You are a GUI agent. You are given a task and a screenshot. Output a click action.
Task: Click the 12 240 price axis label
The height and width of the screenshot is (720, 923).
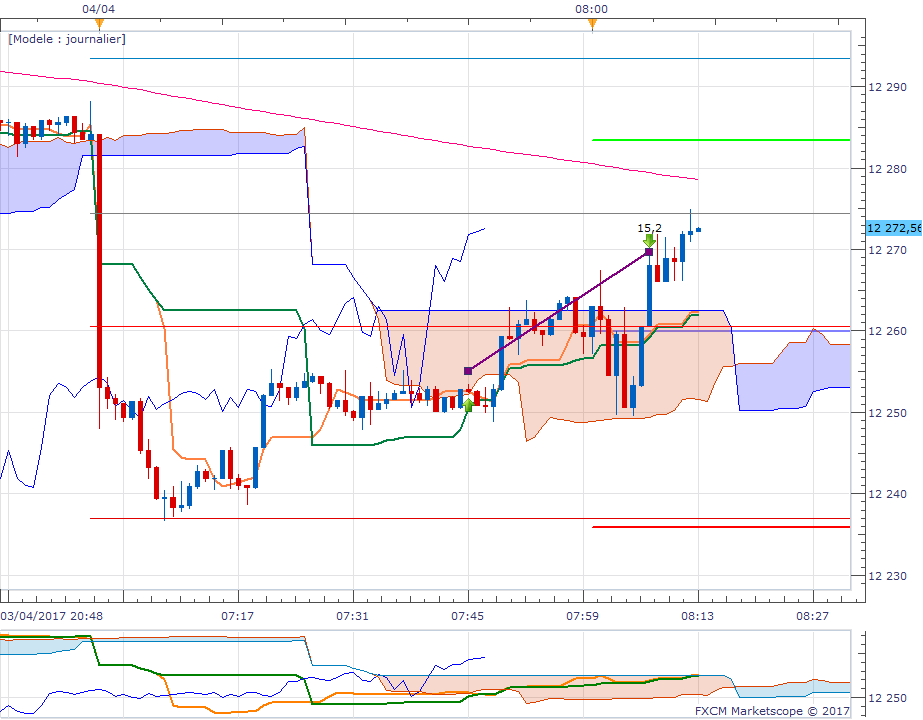(888, 494)
